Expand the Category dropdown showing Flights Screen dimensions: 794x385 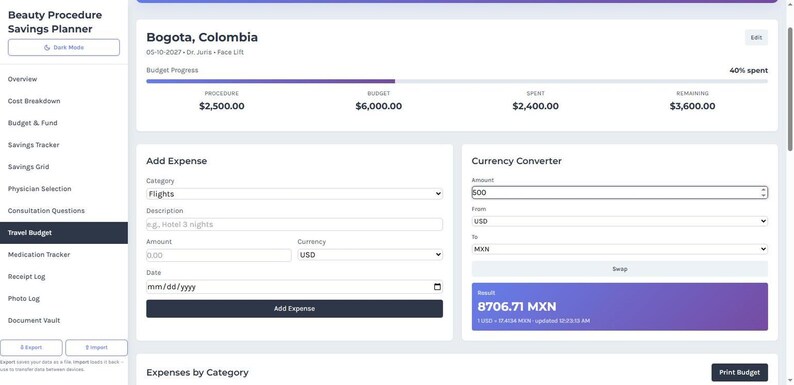tap(294, 194)
